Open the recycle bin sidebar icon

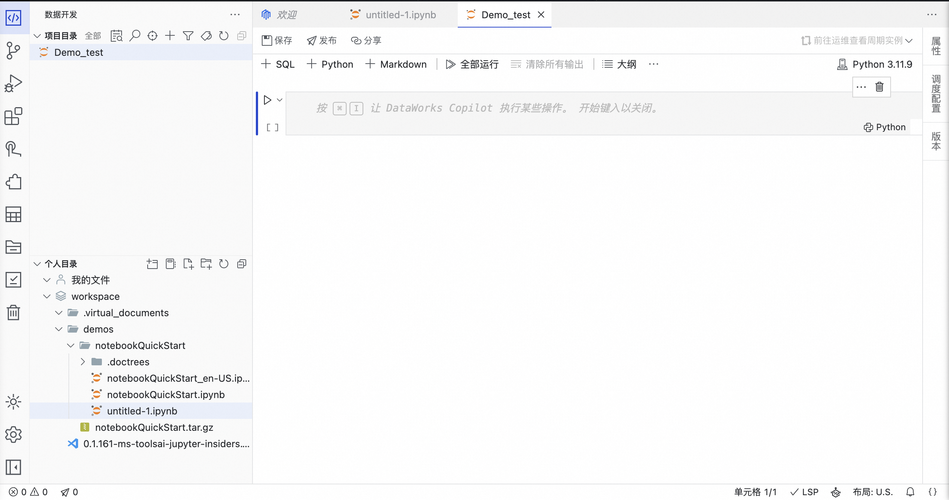click(13, 312)
